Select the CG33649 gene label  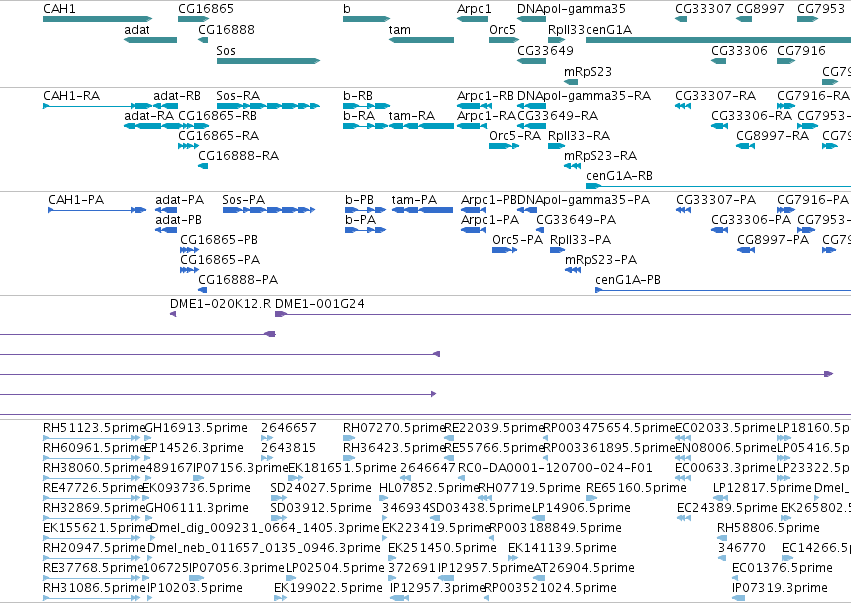(x=545, y=51)
